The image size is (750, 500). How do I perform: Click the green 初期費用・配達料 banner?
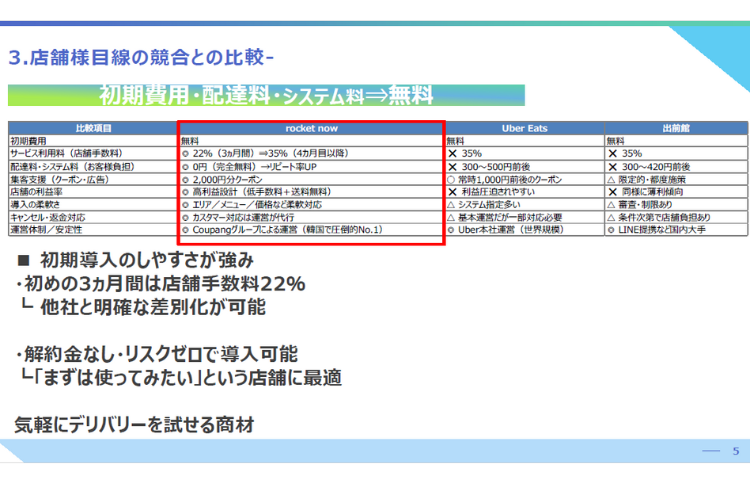(x=266, y=95)
